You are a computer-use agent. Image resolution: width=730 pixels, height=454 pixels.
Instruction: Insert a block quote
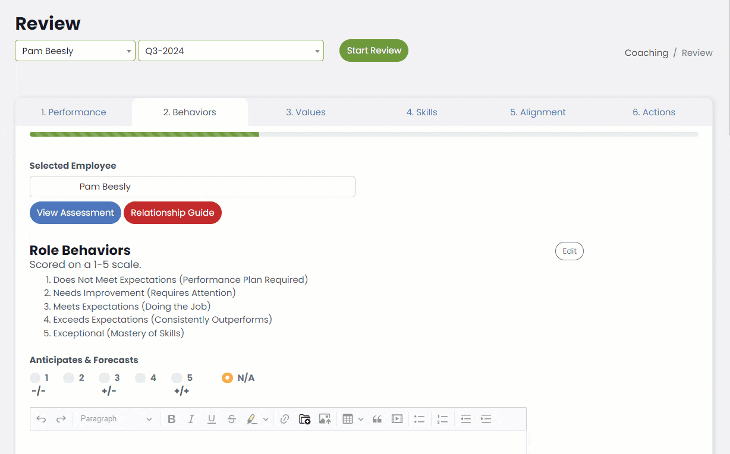[x=378, y=419]
